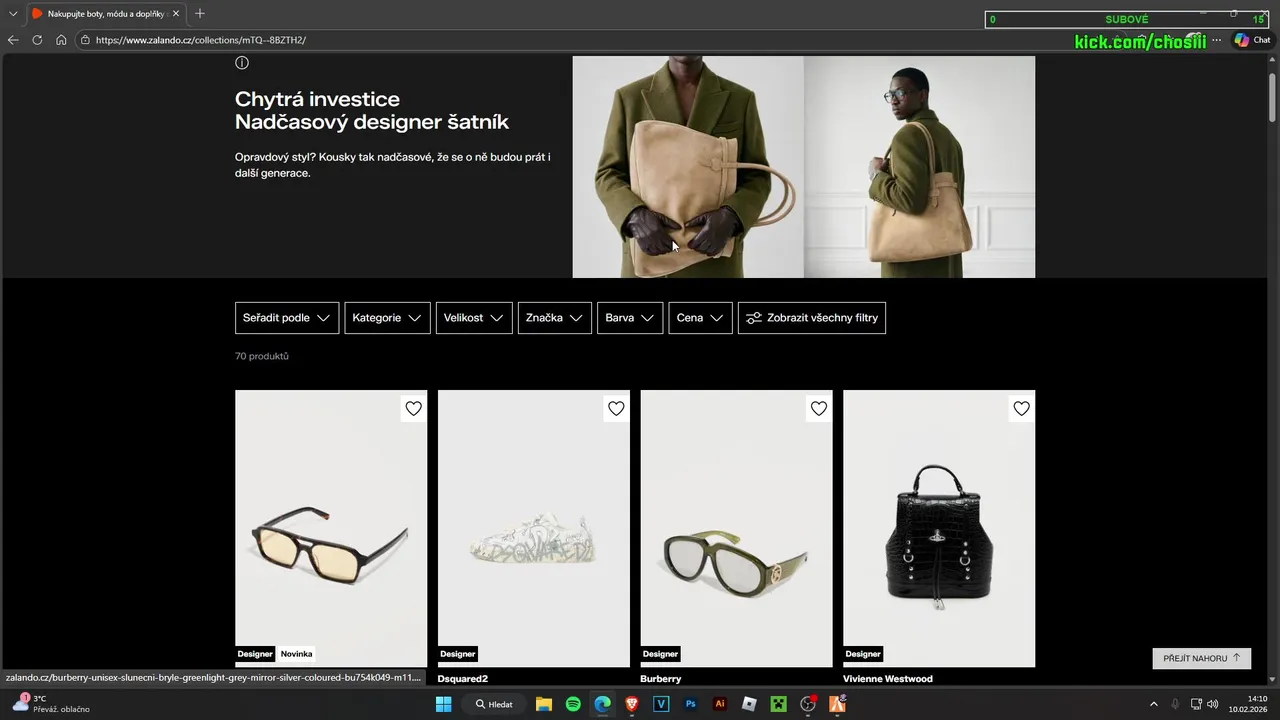Add the Burberry sunglasses to wishlist
The image size is (1280, 720).
pyautogui.click(x=819, y=408)
